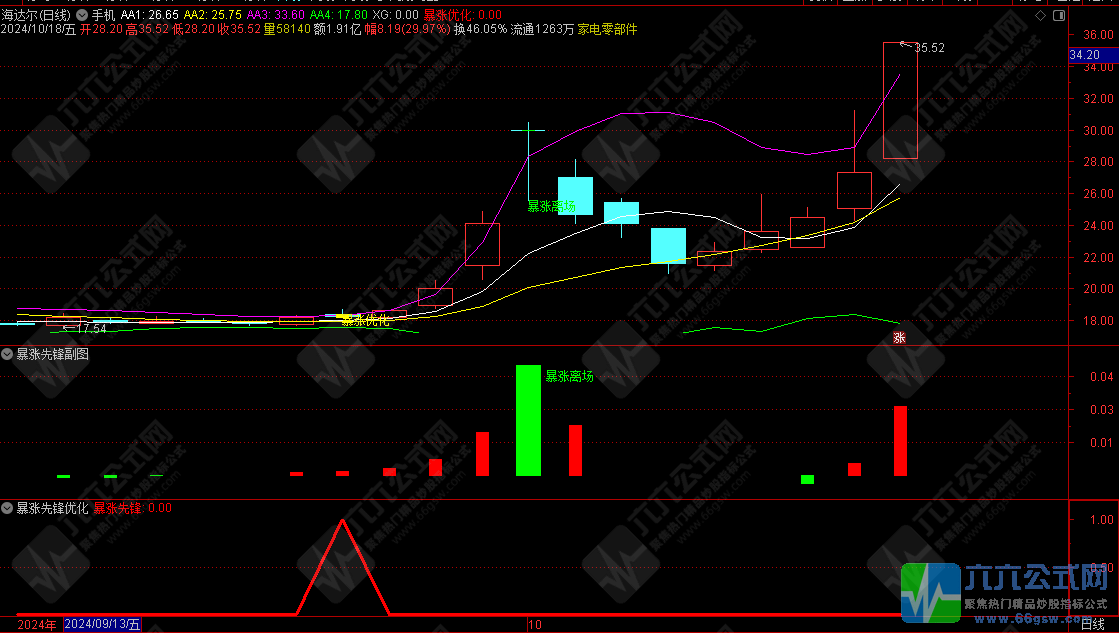
Task: Open the dropdown arrow beside 海达尔(日线)
Action: tap(81, 15)
